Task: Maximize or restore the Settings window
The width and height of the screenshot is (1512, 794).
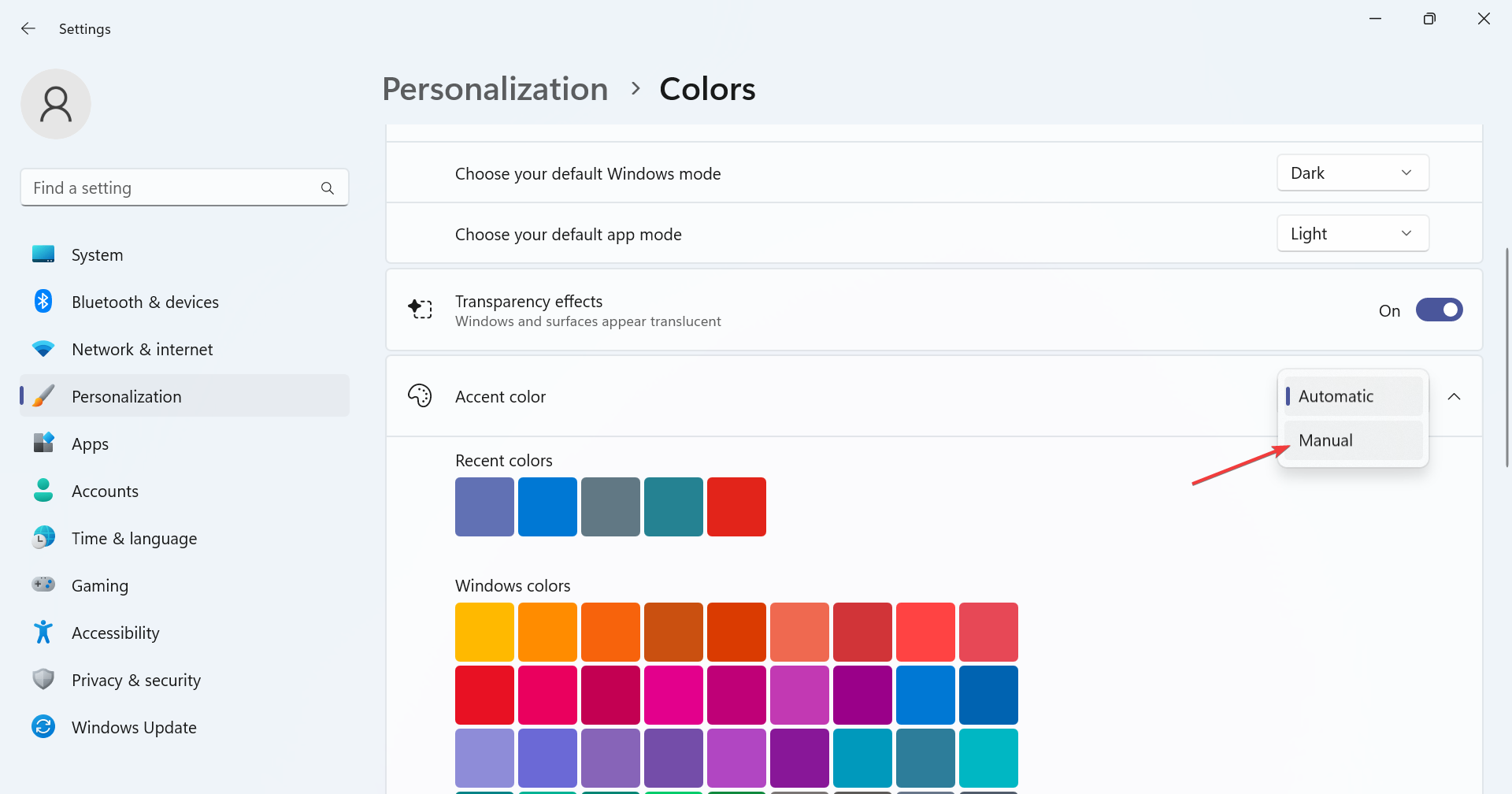Action: pyautogui.click(x=1429, y=19)
